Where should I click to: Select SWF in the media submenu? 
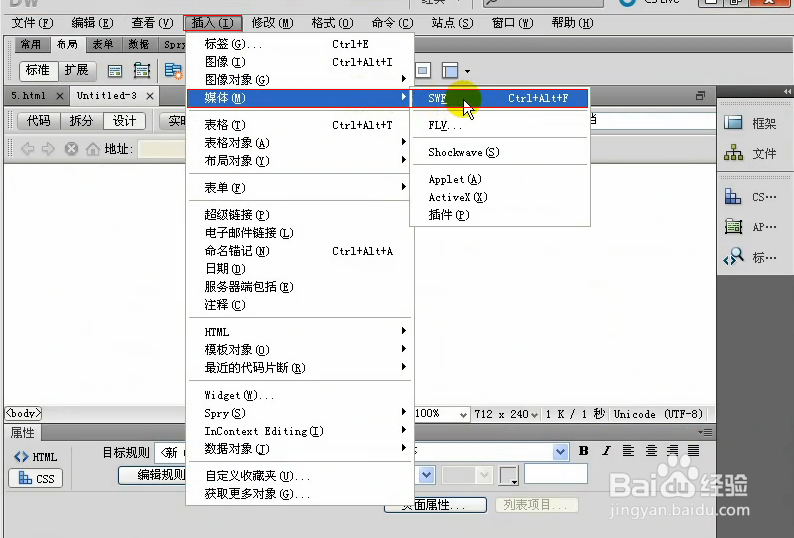tap(499, 98)
